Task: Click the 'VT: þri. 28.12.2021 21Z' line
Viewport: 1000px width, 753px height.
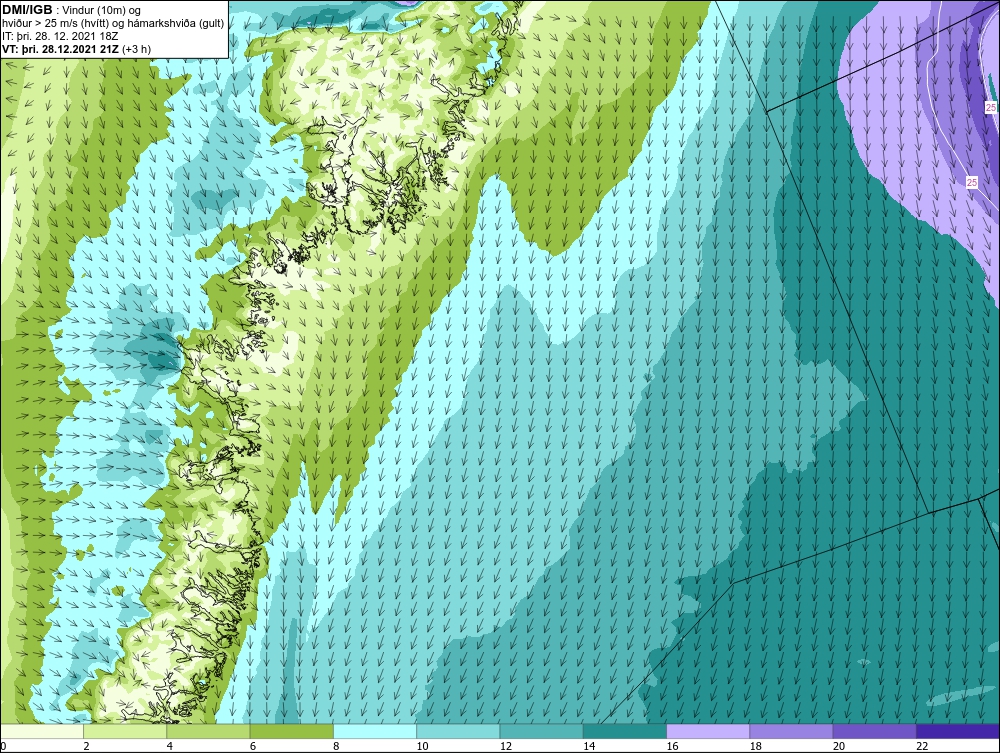Action: click(60, 49)
